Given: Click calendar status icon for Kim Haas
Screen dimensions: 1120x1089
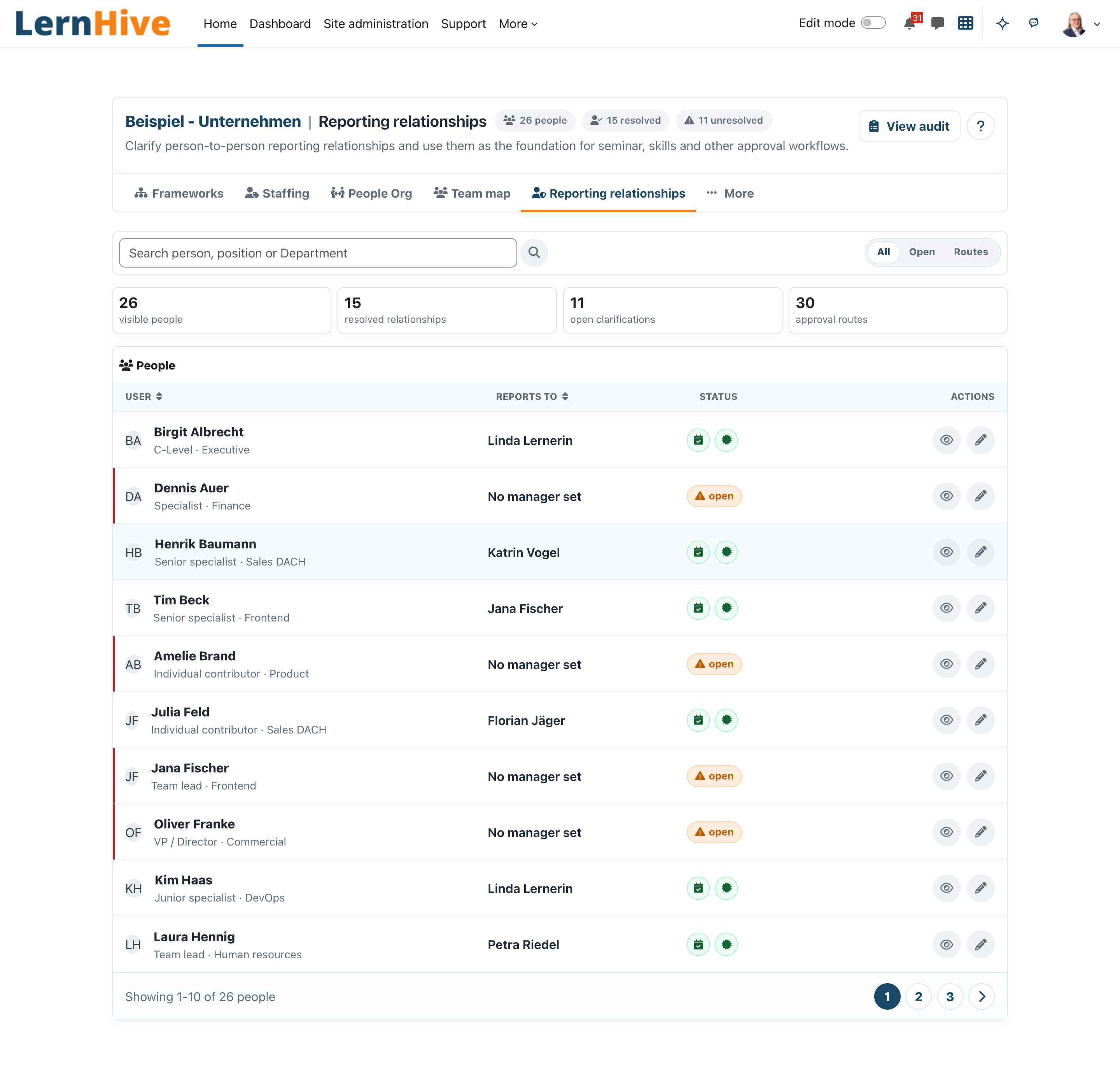Looking at the screenshot, I should (698, 888).
